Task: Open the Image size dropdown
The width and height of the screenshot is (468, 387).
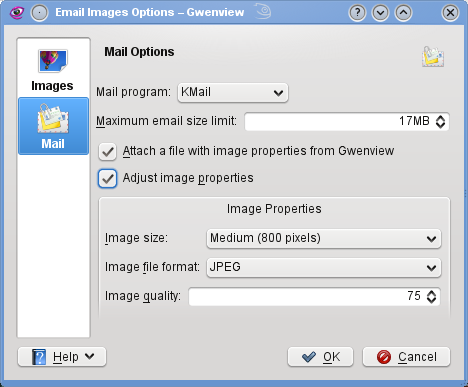Action: (x=324, y=238)
